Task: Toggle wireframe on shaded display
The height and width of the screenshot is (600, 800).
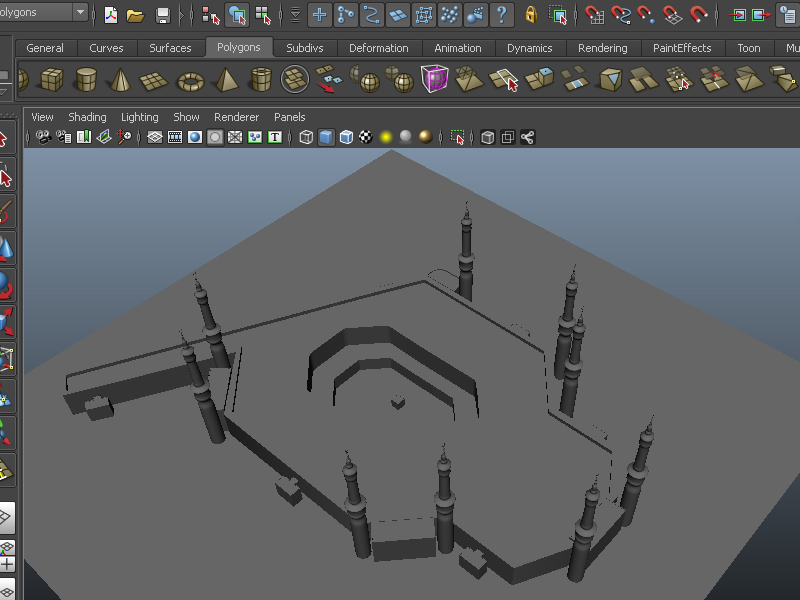Action: click(346, 137)
